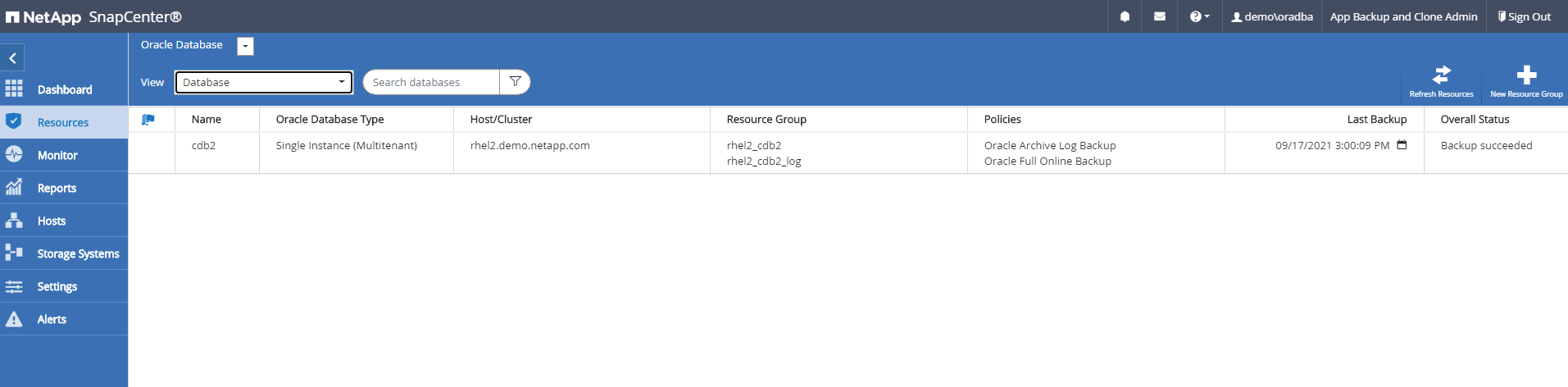Click the Monitor pulse icon
Screen dimensions: 1568x387
point(14,154)
